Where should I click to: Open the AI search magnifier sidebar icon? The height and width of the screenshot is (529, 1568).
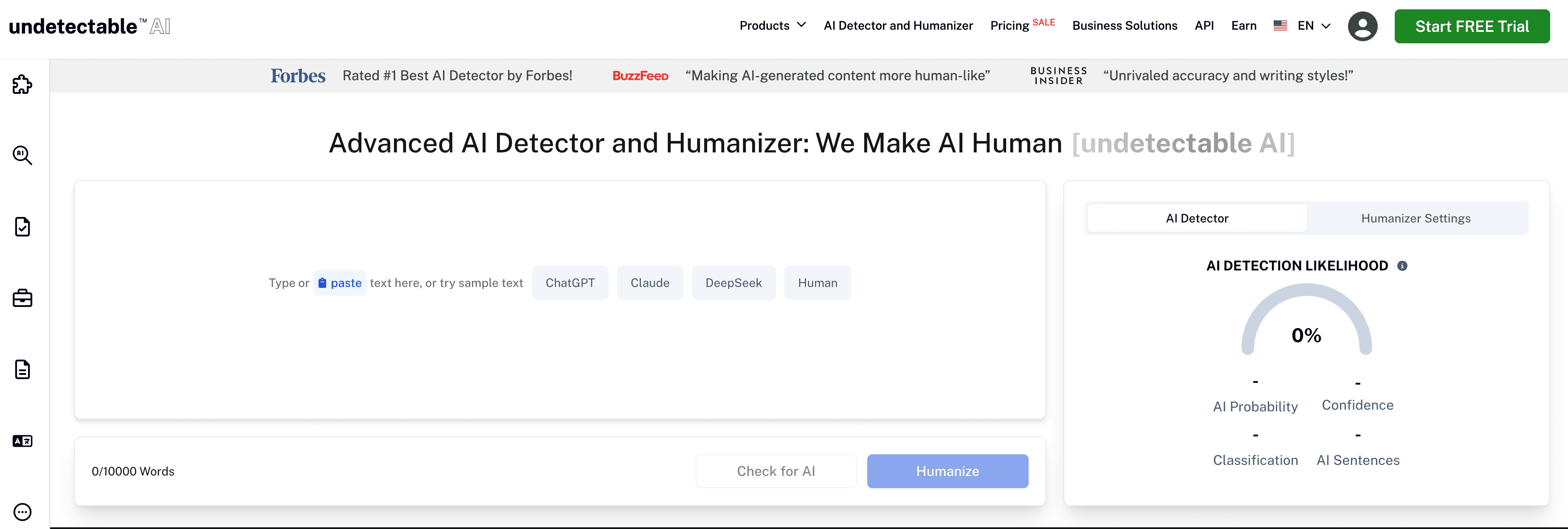point(23,155)
